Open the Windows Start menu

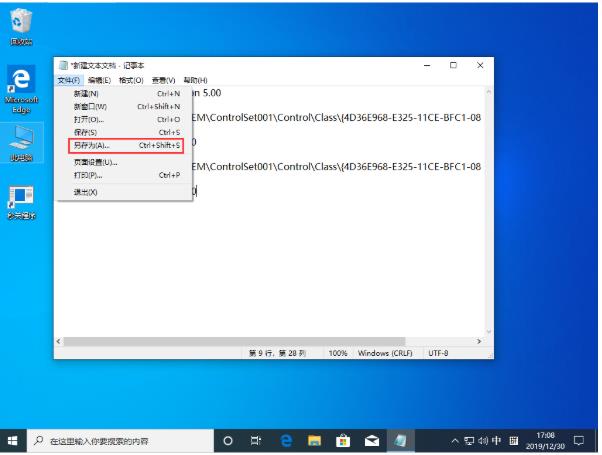pos(12,441)
